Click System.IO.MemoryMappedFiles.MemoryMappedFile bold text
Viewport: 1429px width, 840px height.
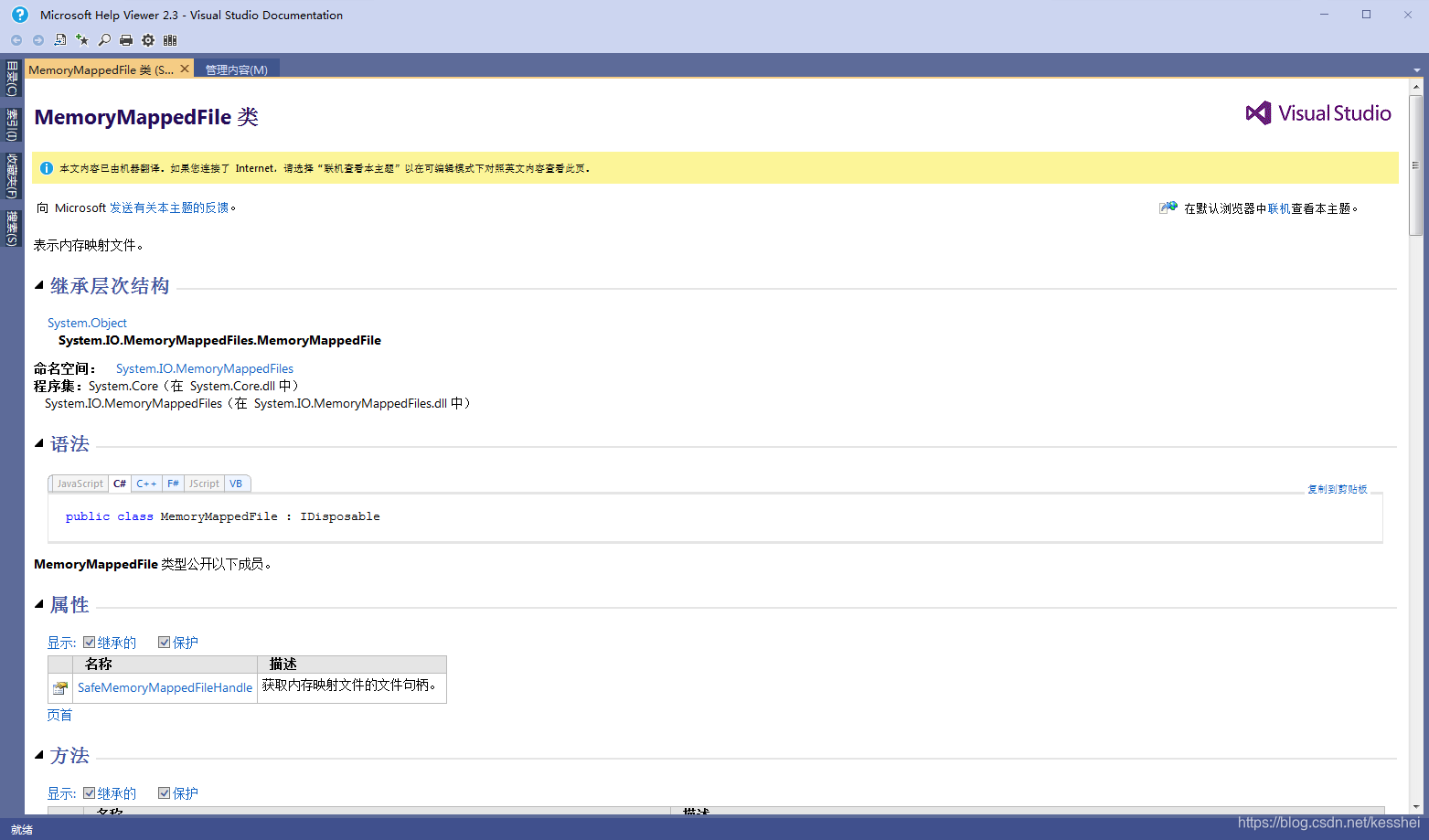pyautogui.click(x=219, y=340)
